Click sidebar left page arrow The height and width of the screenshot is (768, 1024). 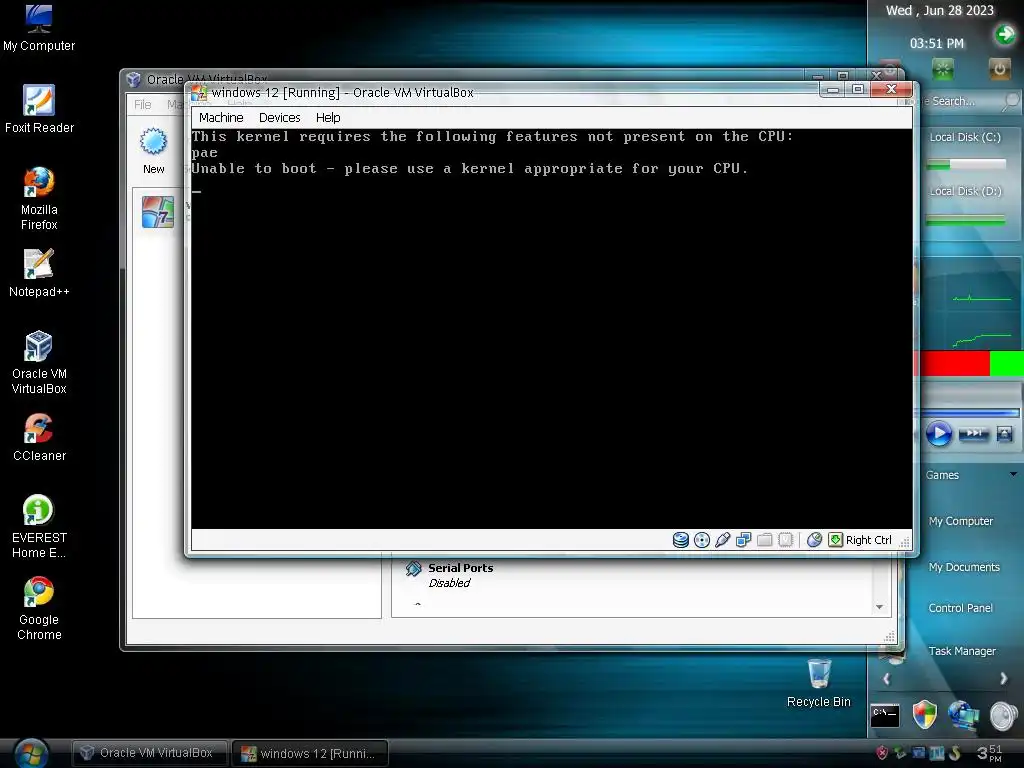886,679
